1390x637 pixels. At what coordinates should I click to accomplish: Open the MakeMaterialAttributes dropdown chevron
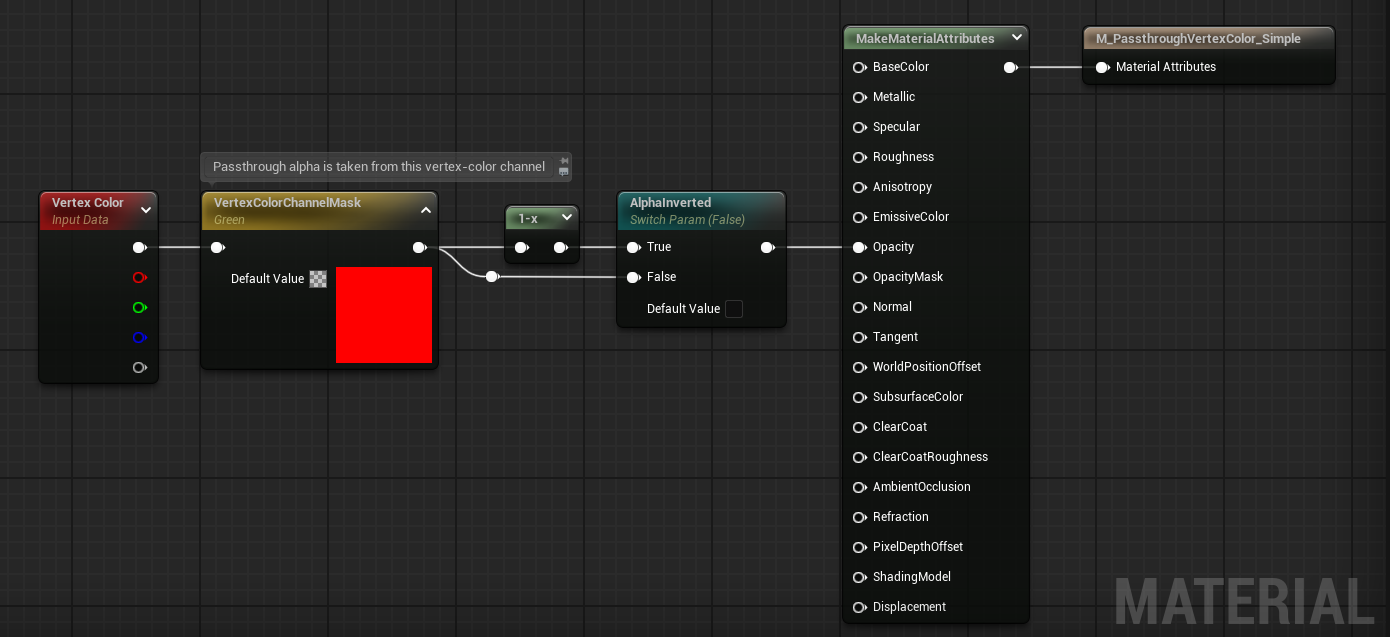click(x=1017, y=37)
